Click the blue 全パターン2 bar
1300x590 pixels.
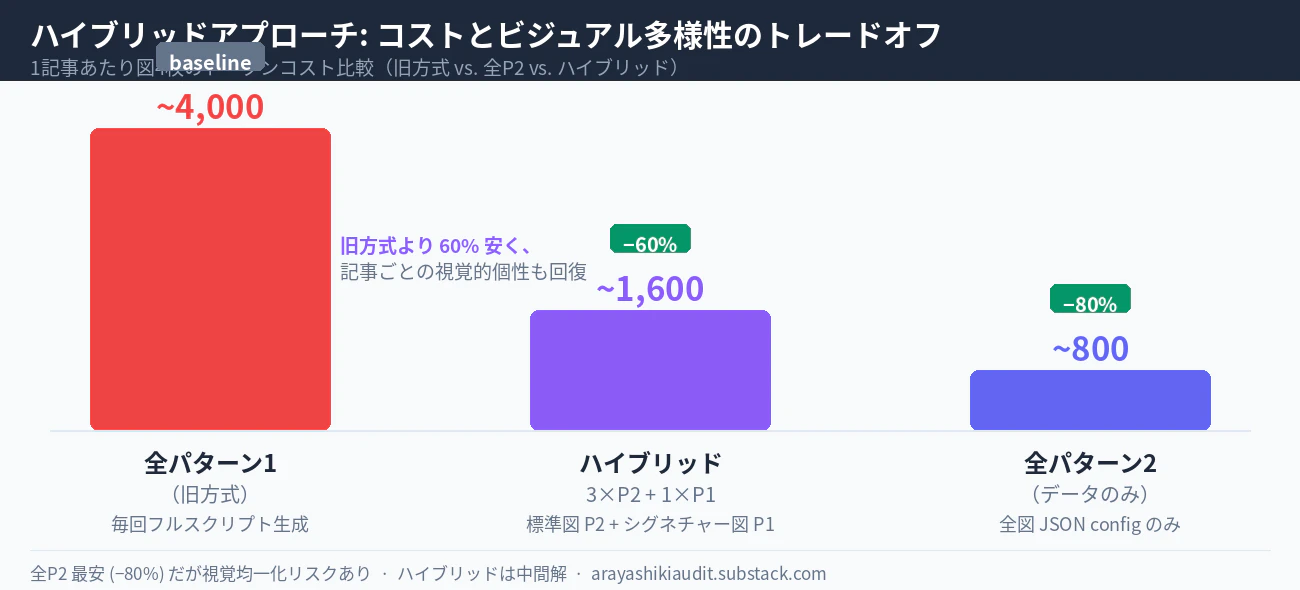1090,400
